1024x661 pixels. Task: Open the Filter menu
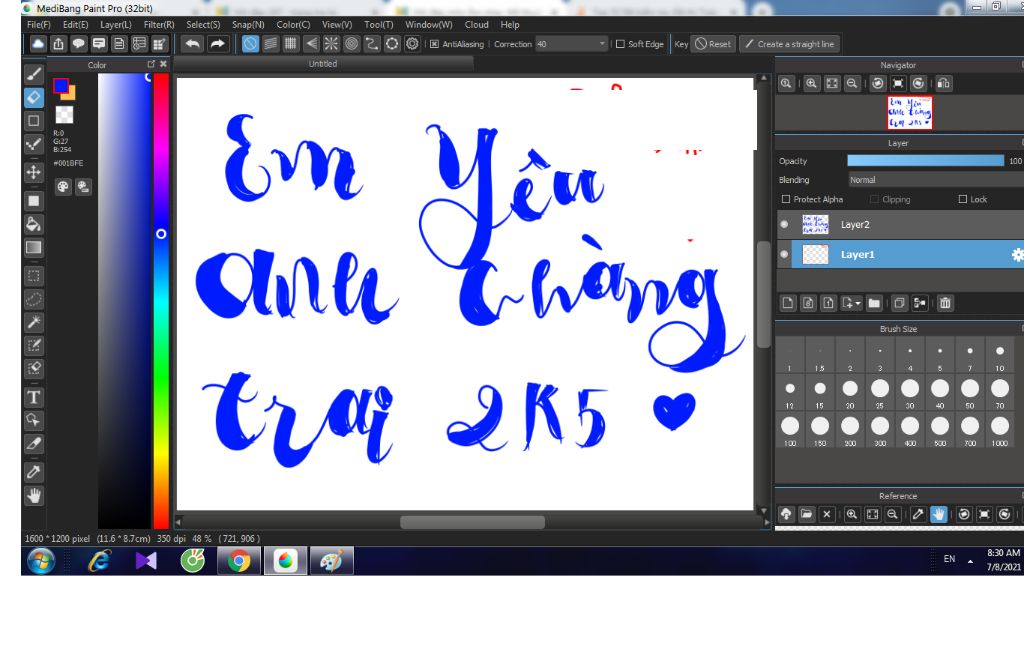(159, 25)
